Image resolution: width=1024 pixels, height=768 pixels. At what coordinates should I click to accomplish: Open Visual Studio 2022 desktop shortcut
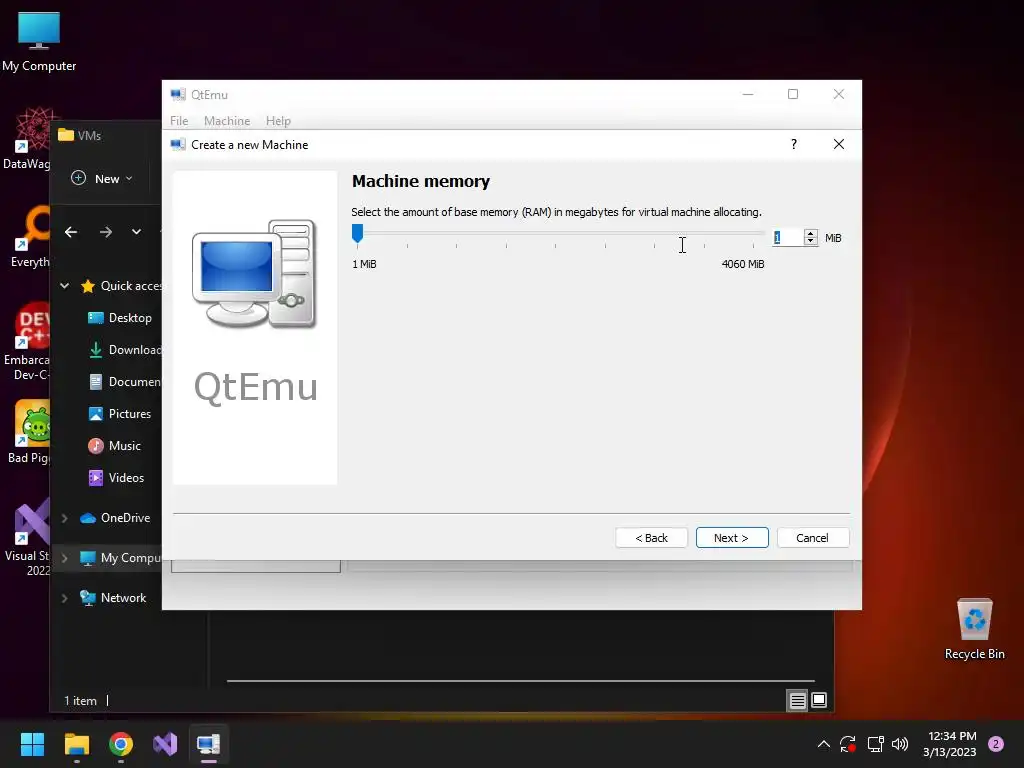27,537
